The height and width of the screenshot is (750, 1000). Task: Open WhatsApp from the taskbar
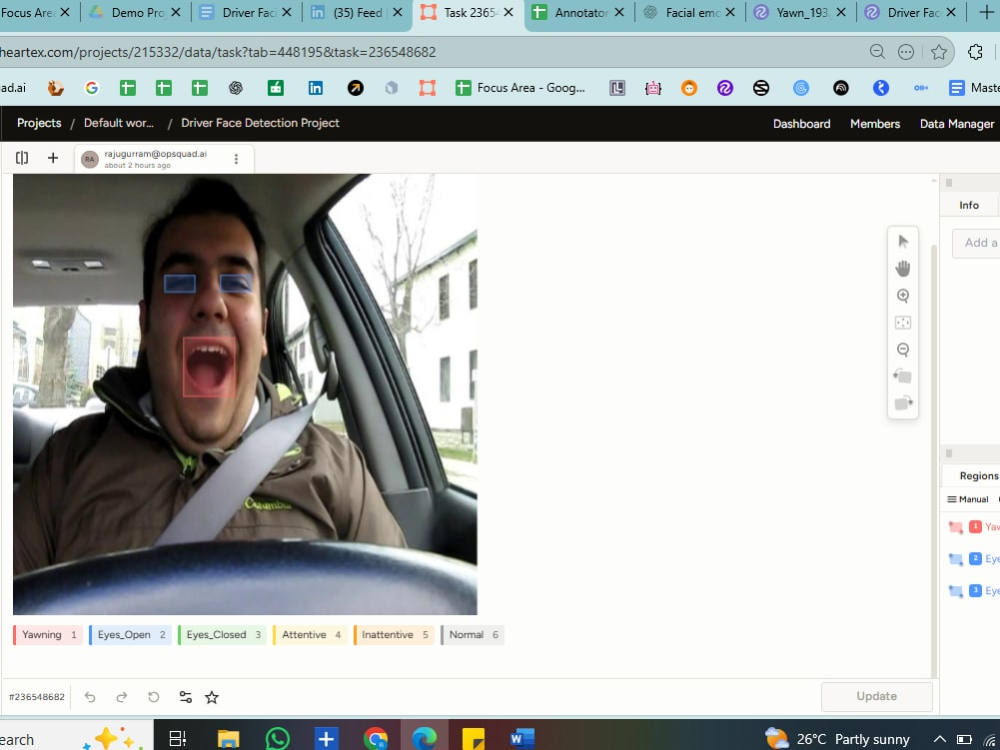point(277,739)
